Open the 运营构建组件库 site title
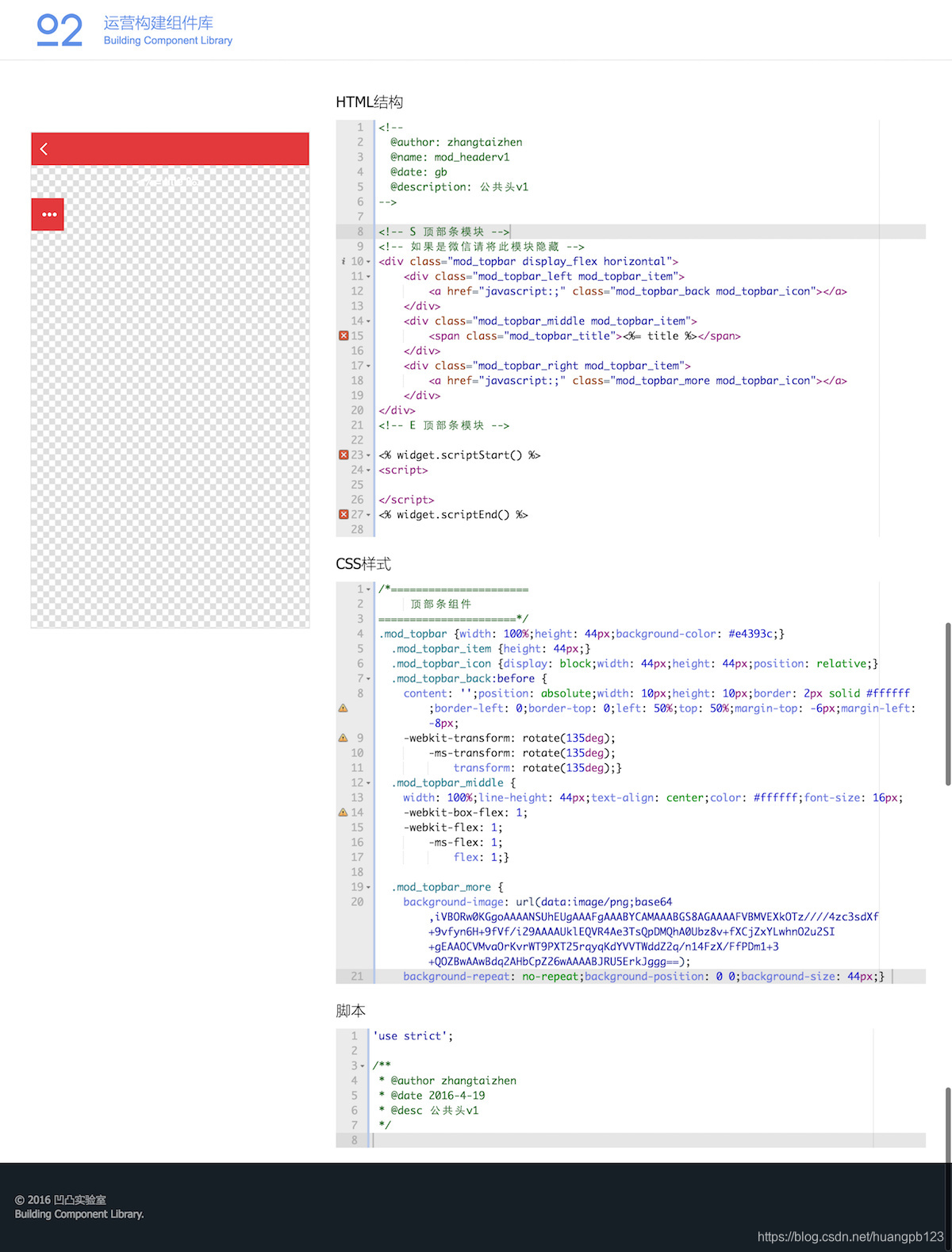This screenshot has height=1252, width=952. click(x=159, y=23)
